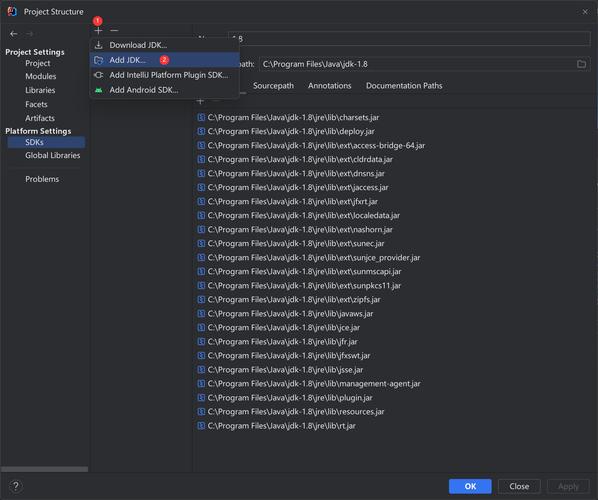Select the javaws.jar entry
The width and height of the screenshot is (598, 500).
tap(285, 314)
